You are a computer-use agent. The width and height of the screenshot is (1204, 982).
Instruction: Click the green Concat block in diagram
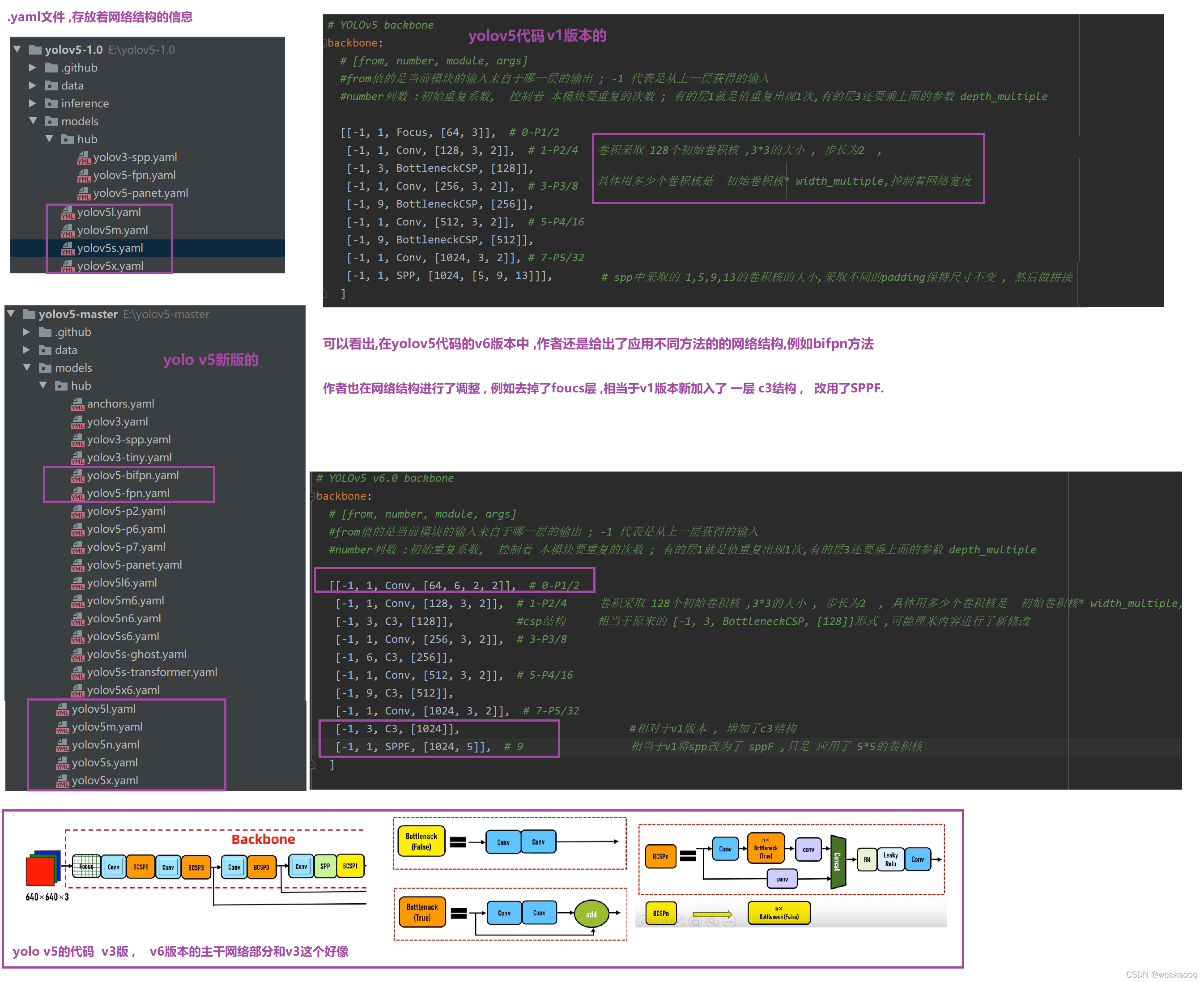click(838, 862)
